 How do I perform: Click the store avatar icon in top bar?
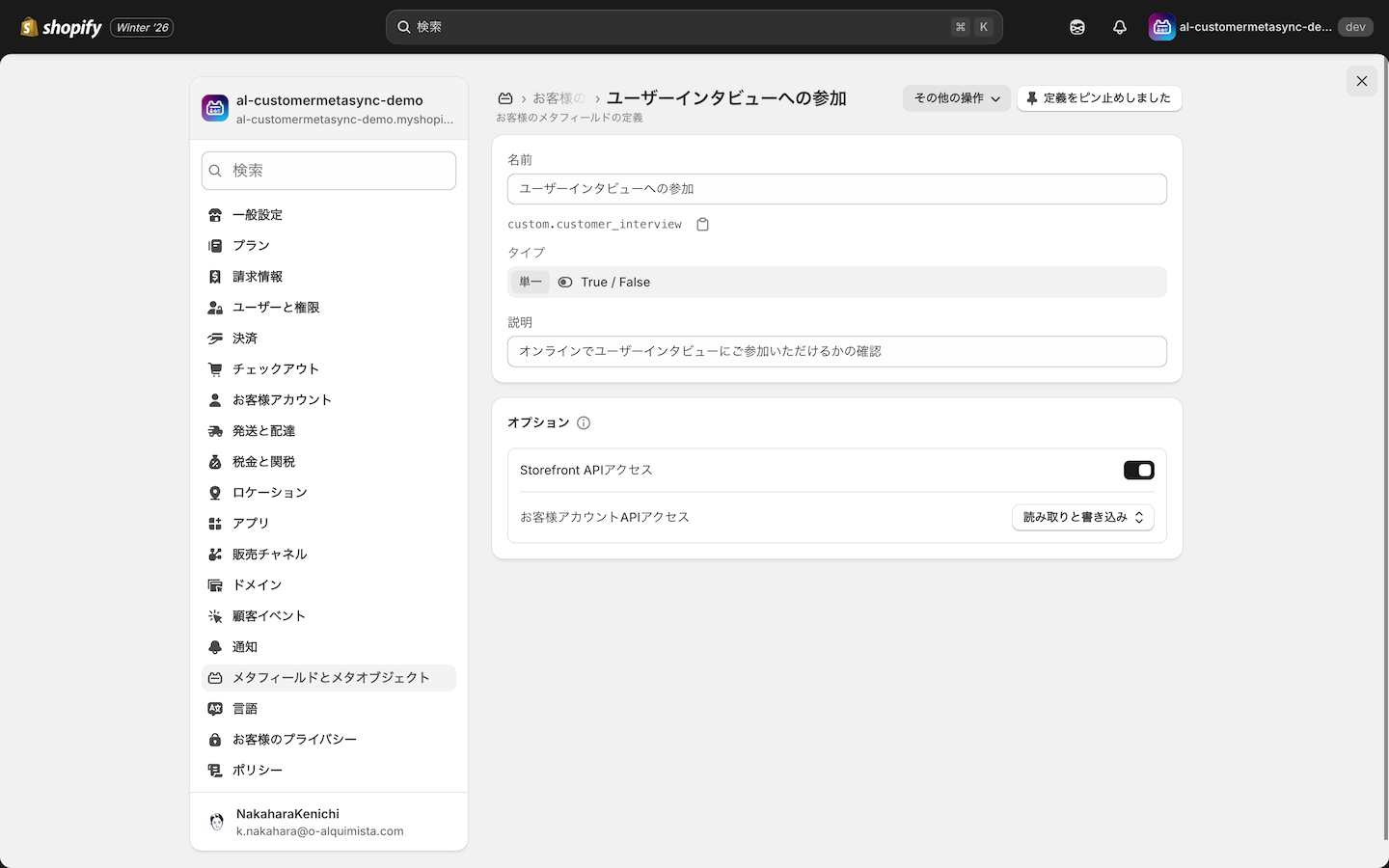tap(1161, 27)
